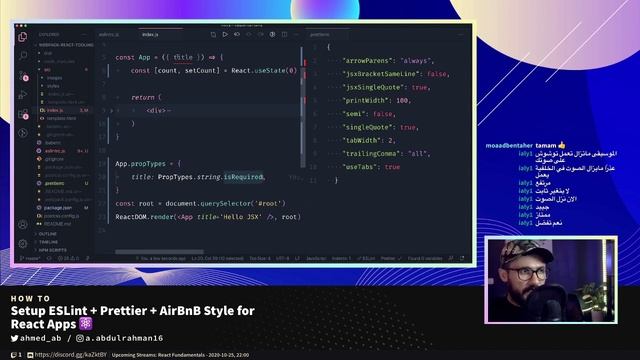Collapse the src folder in explorer
Image resolution: width=640 pixels, height=360 pixels.
pyautogui.click(x=47, y=69)
